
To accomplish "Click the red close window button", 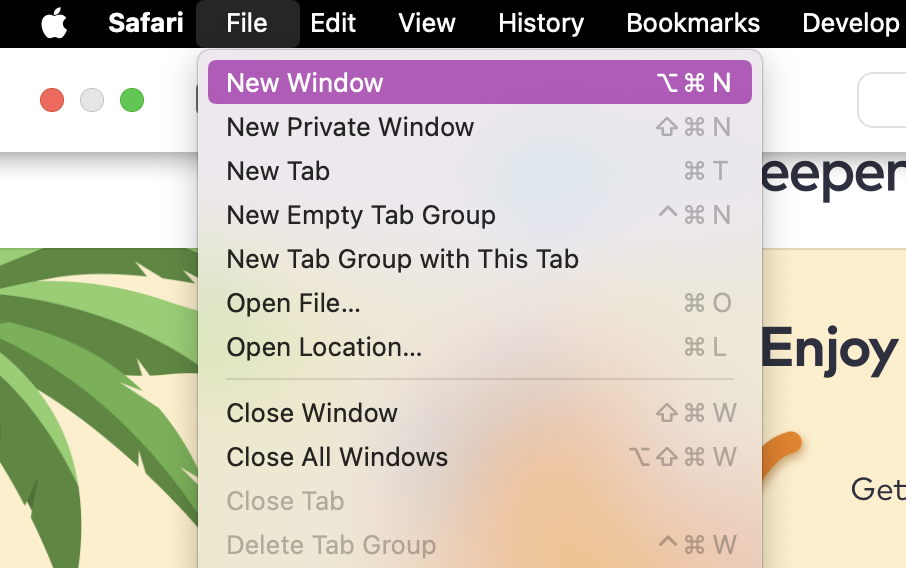I will (x=52, y=100).
